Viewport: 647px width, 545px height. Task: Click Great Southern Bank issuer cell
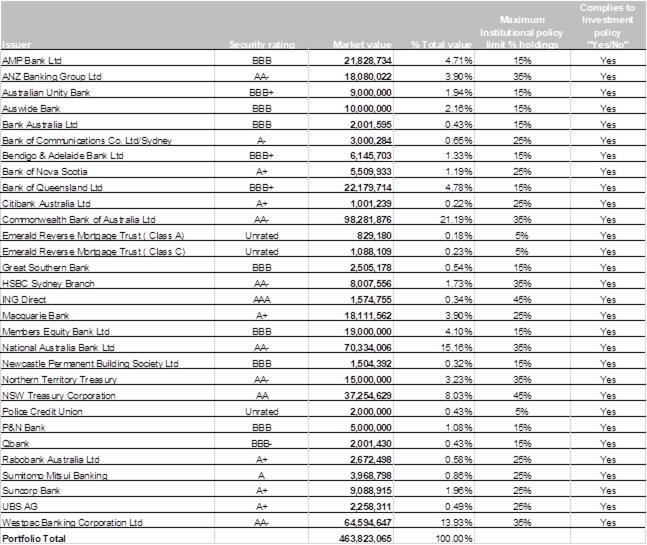(45, 268)
